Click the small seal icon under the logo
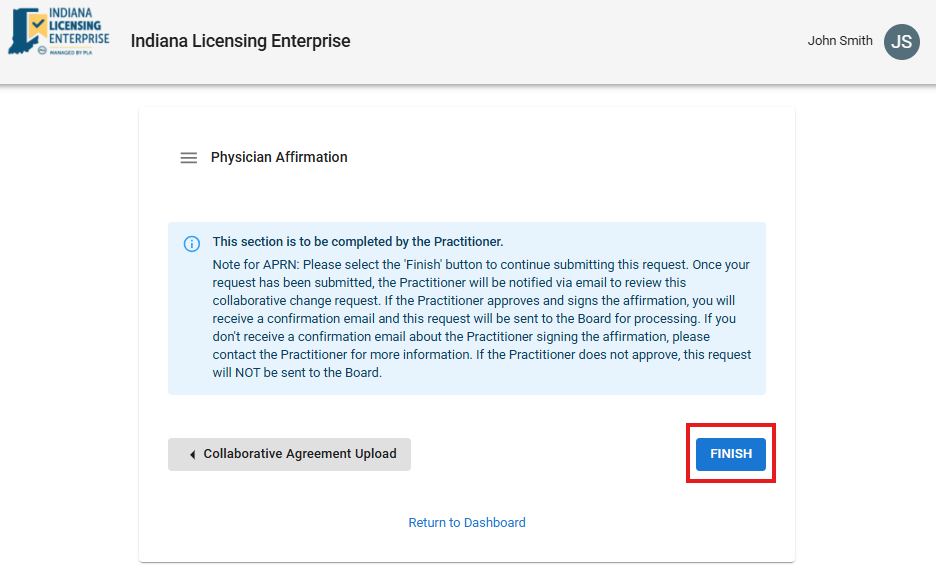The height and width of the screenshot is (568, 936). (x=42, y=50)
